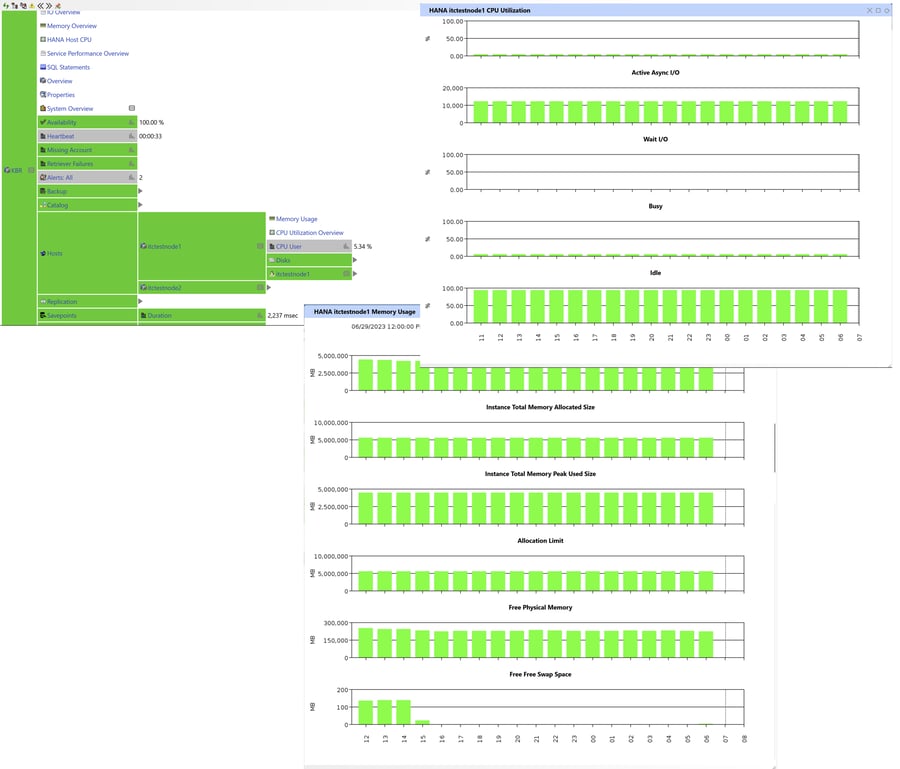Select the Retriever Failures tree row
The image size is (900, 769).
[x=87, y=164]
